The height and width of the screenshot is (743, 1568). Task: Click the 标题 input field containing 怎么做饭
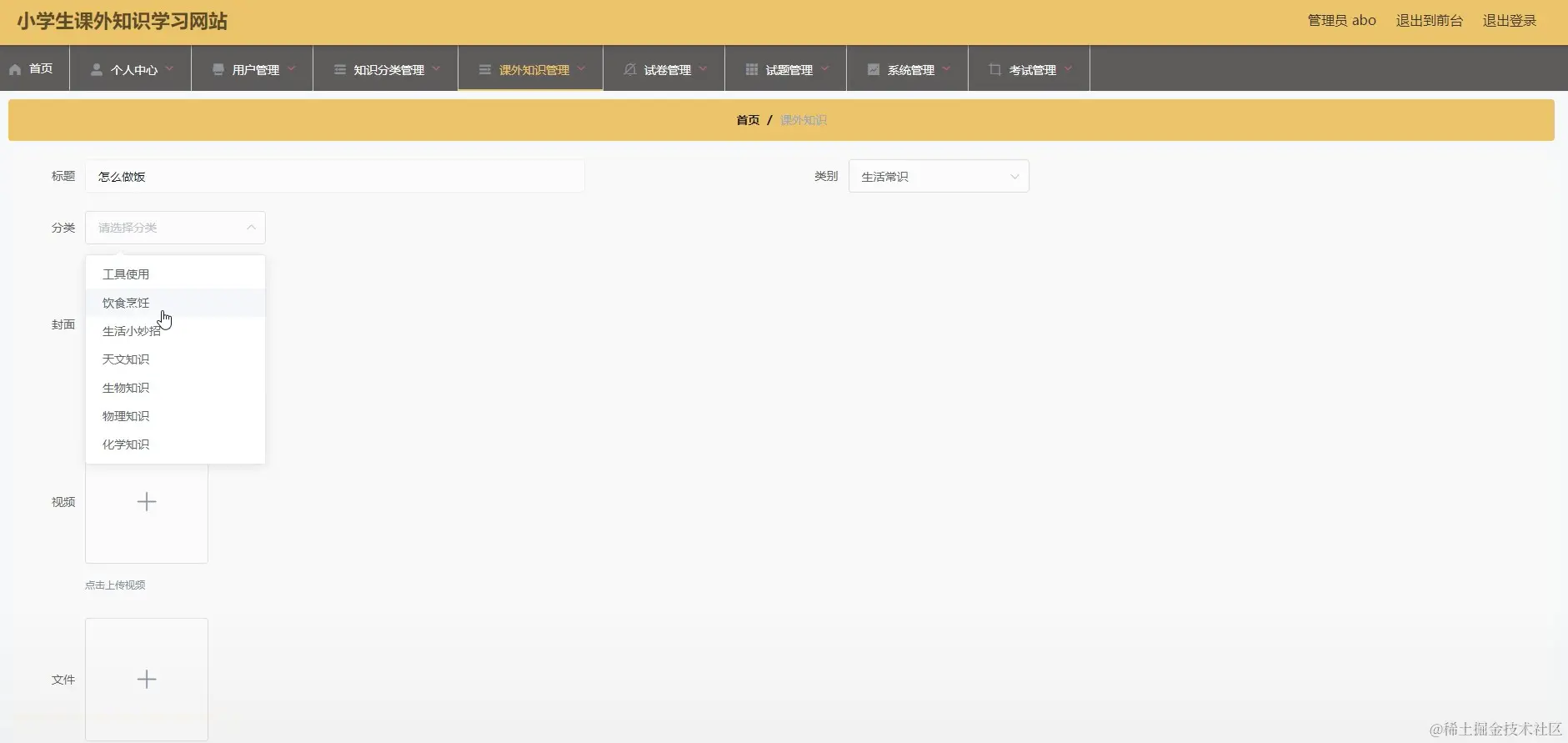click(335, 176)
